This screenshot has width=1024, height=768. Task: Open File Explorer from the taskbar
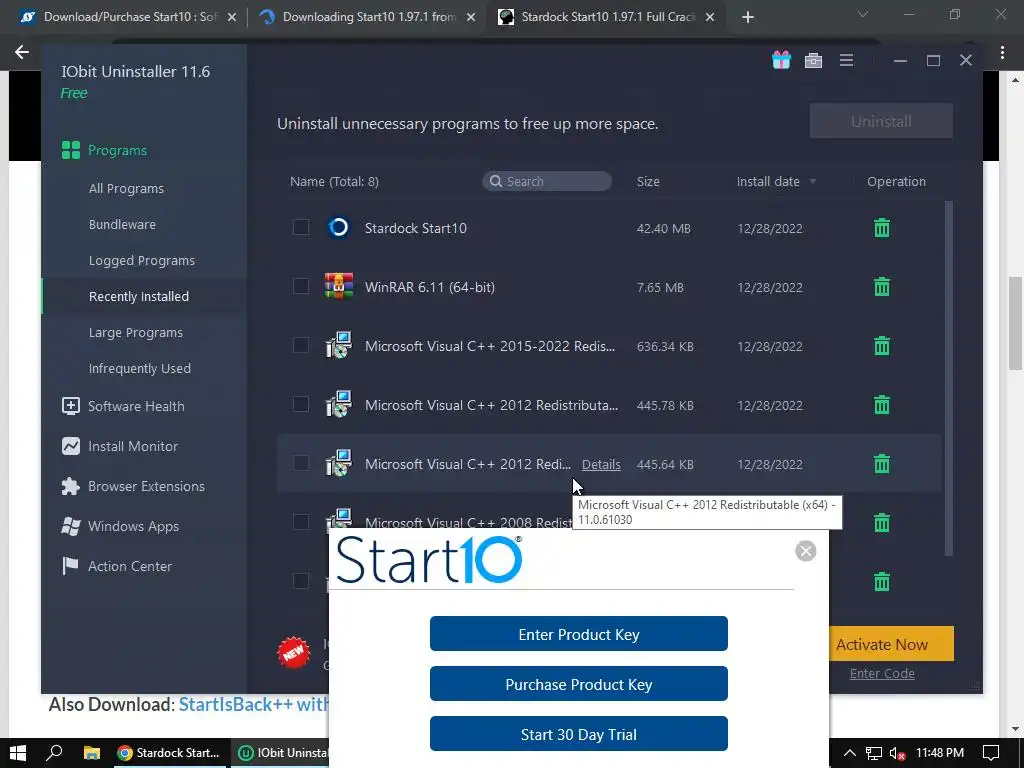point(91,753)
